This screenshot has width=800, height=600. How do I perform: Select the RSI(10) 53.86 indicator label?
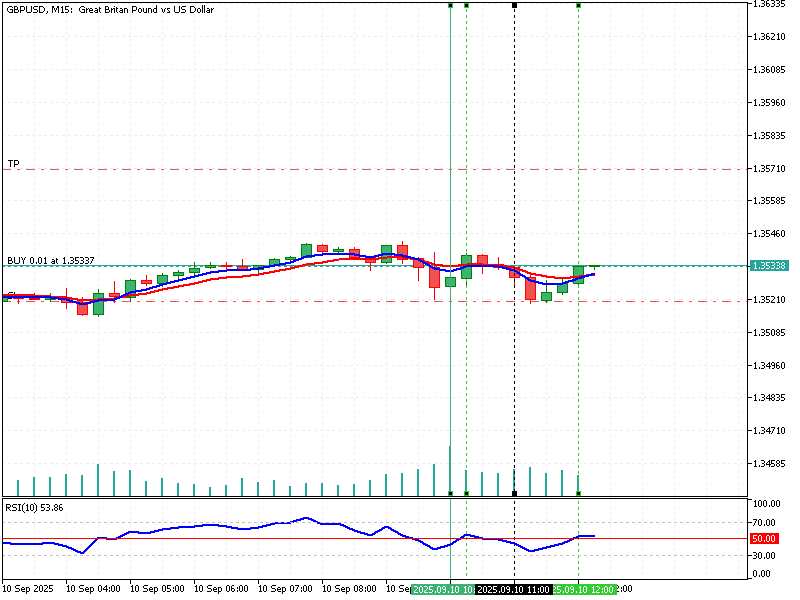[35, 507]
